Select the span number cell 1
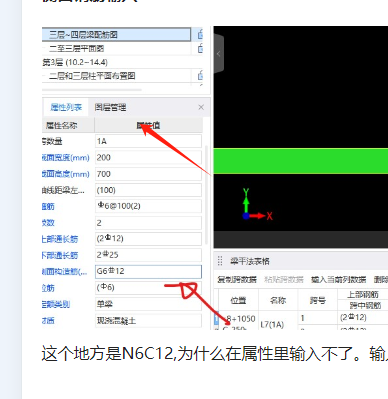Viewport: 388px width, 399px height. click(x=318, y=318)
